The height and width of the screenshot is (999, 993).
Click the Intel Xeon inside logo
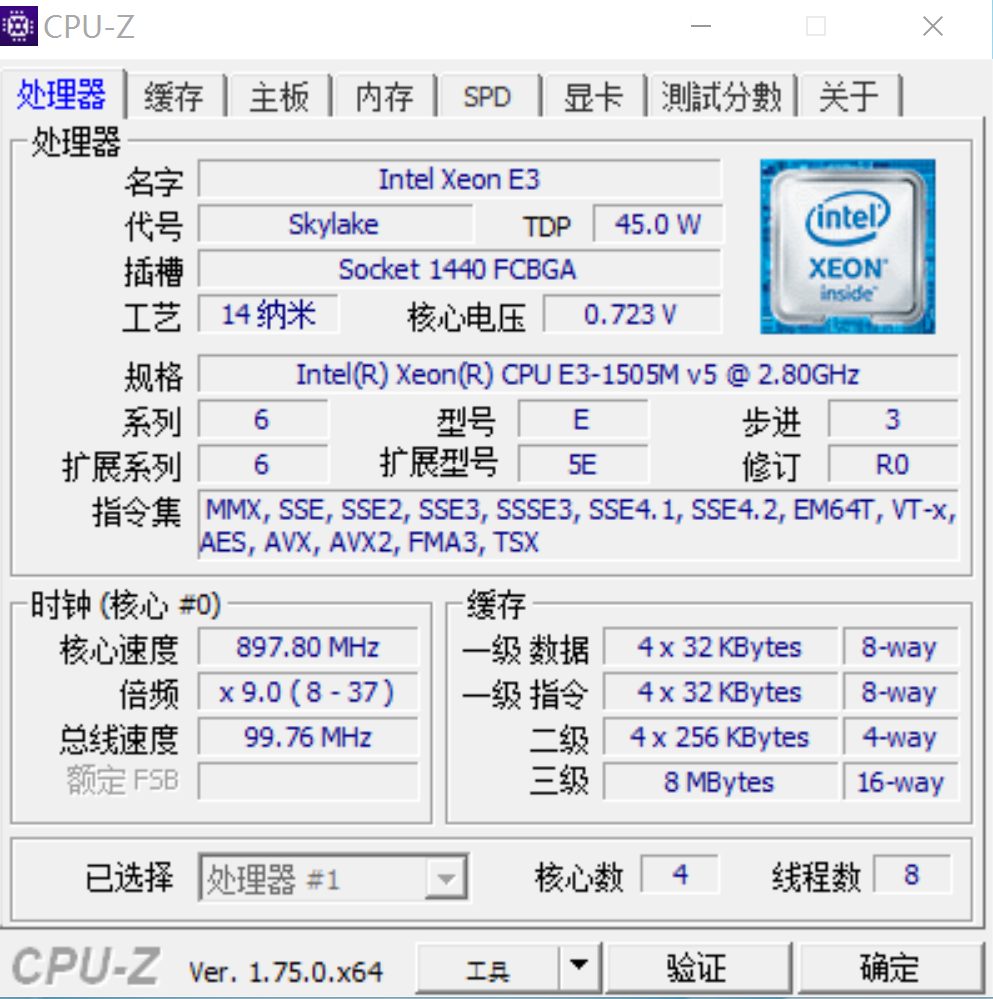pos(847,247)
